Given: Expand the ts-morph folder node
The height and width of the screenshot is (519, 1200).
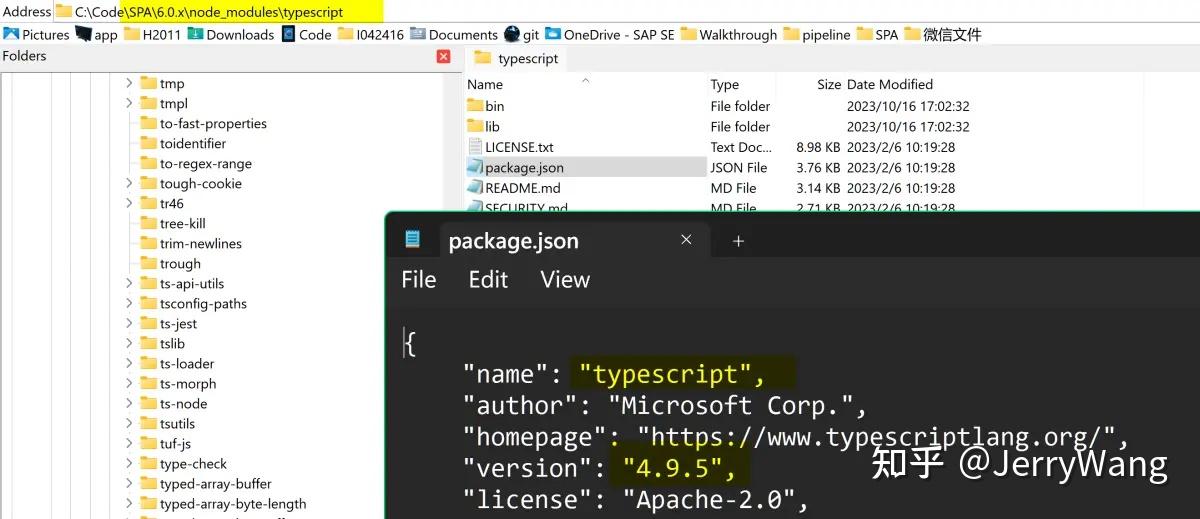Looking at the screenshot, I should [x=129, y=384].
